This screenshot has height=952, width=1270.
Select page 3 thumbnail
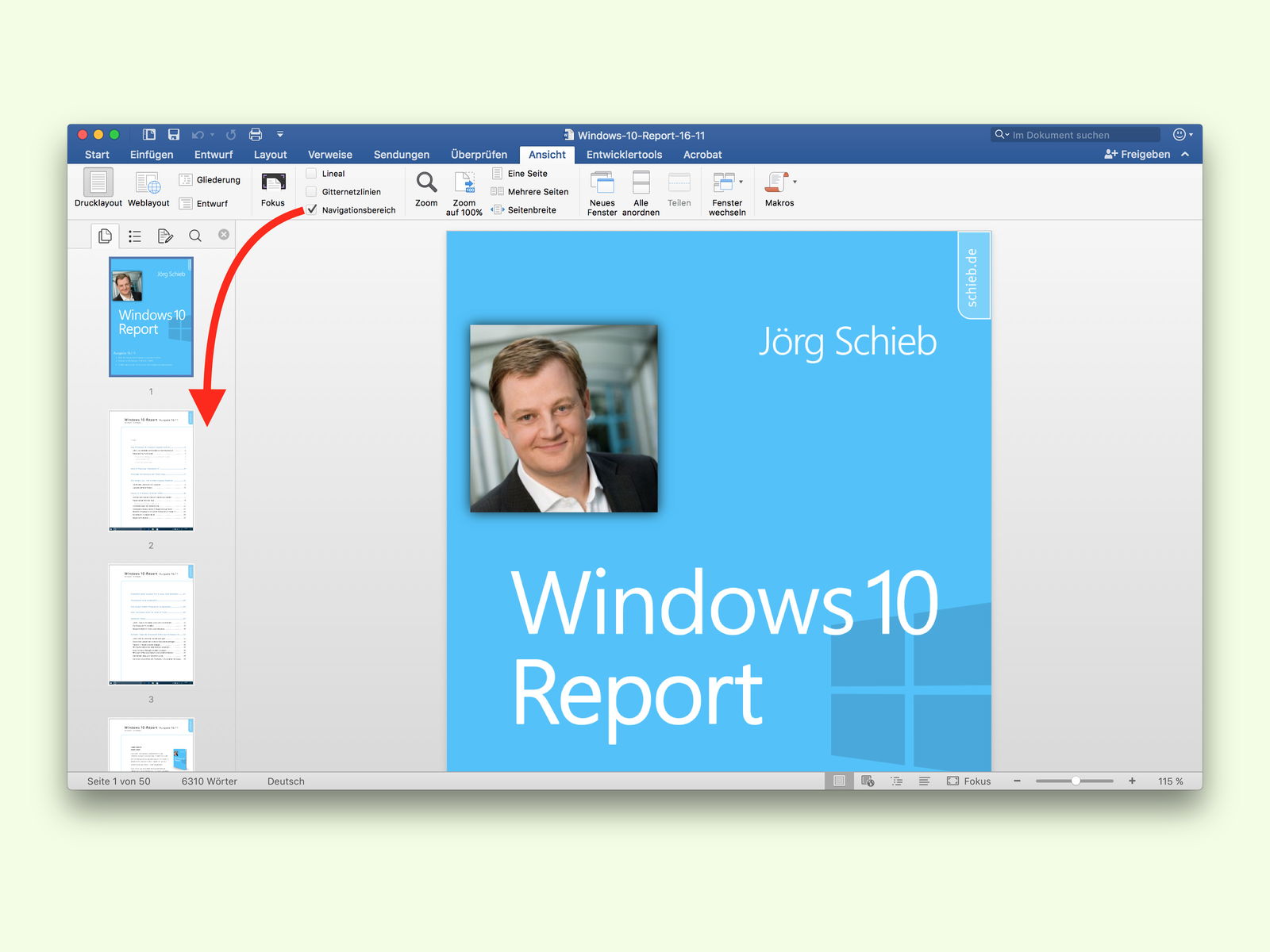click(151, 624)
